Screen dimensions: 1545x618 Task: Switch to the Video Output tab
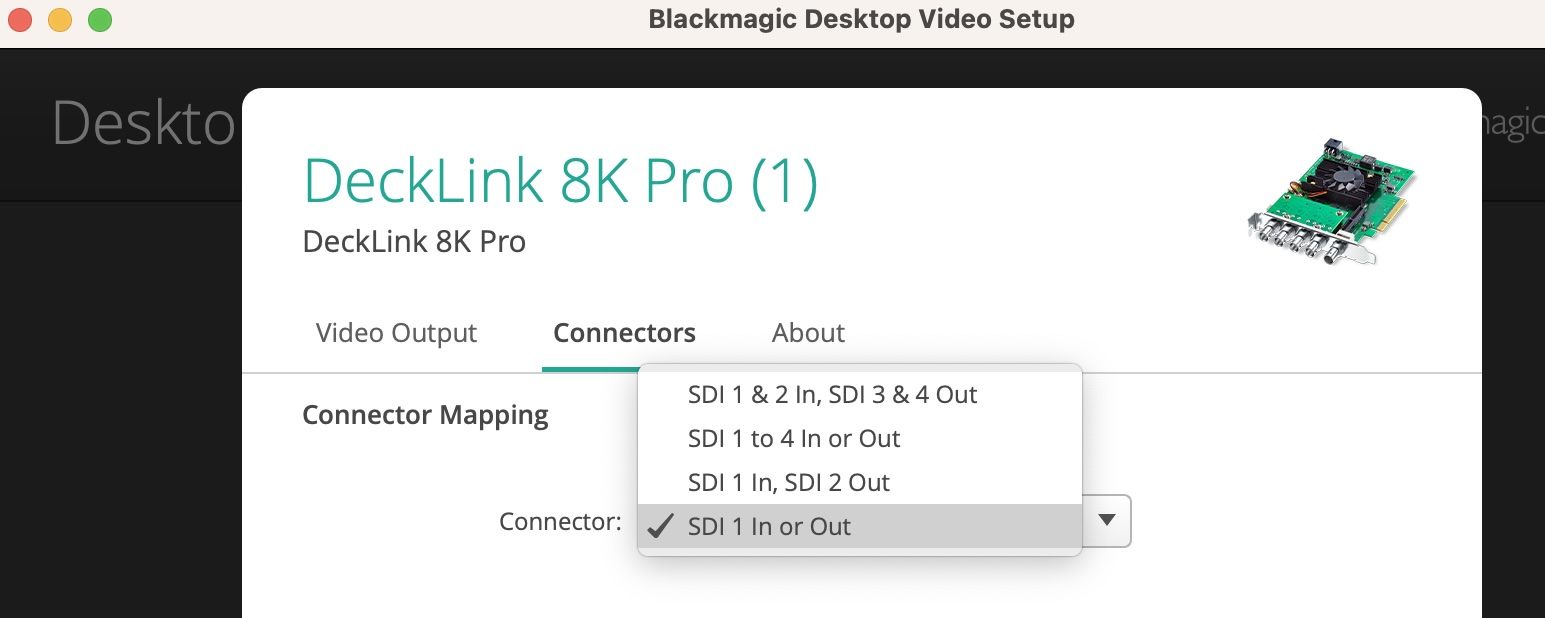pos(396,333)
